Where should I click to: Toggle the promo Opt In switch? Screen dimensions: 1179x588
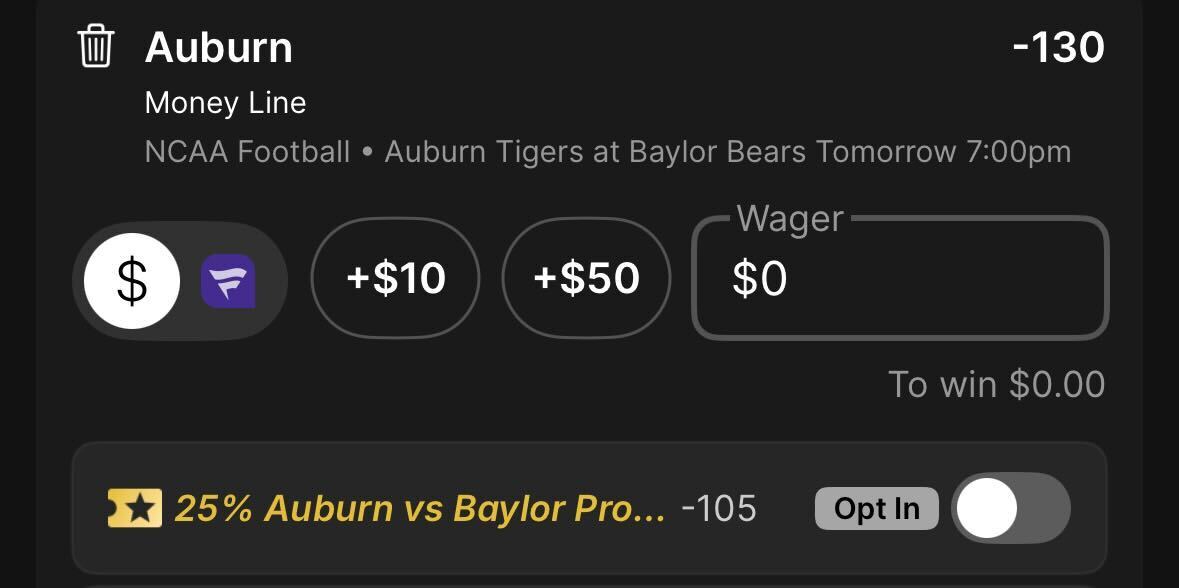click(x=1011, y=508)
